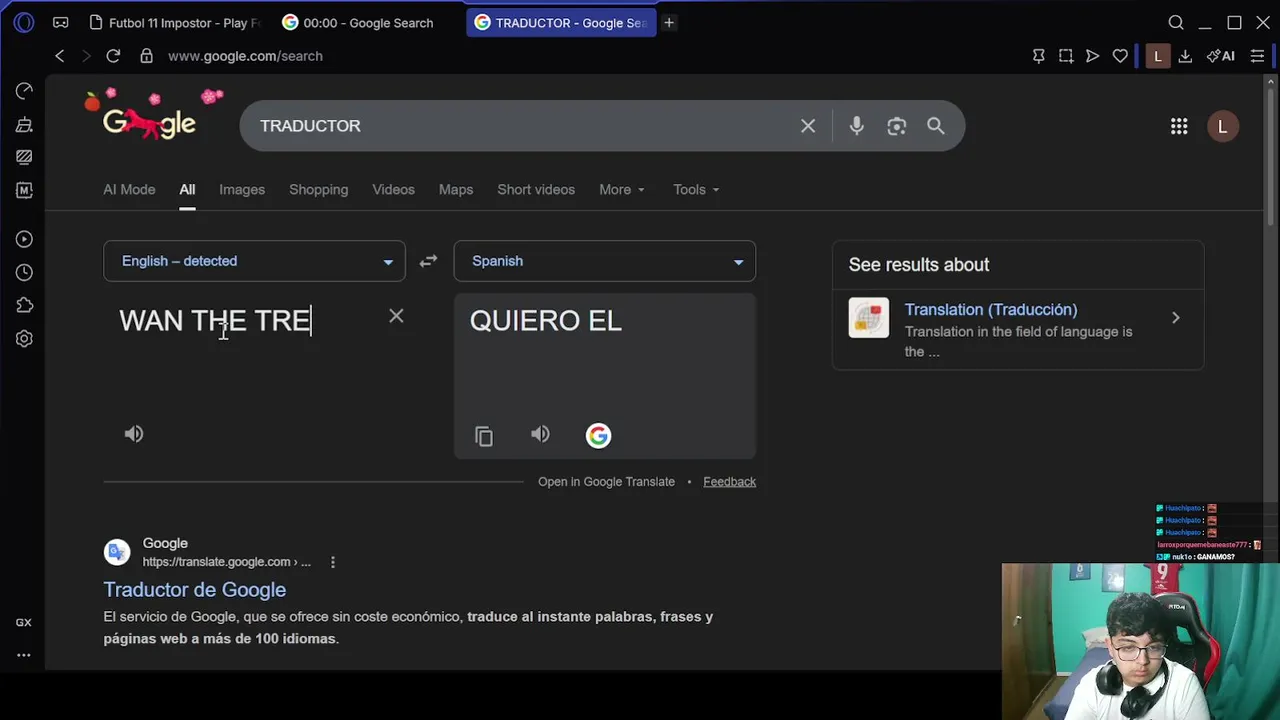The height and width of the screenshot is (720, 1280).
Task: Click the GX label in sidebar
Action: pos(24,622)
